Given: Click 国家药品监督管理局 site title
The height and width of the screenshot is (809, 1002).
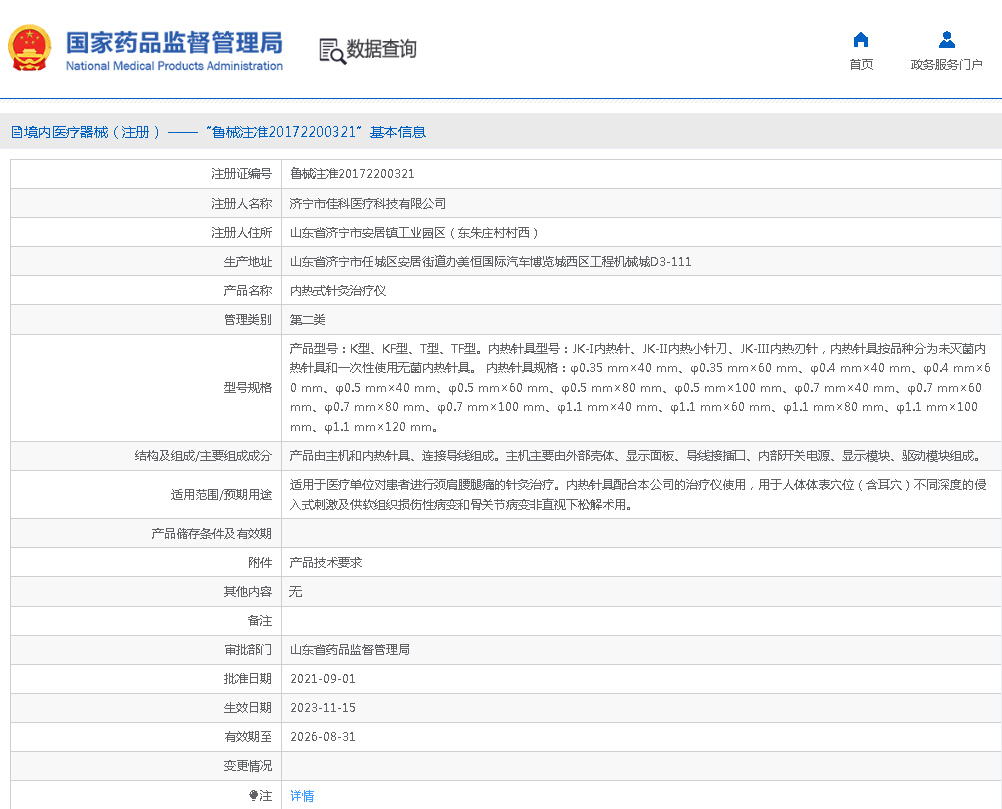Looking at the screenshot, I should 174,43.
